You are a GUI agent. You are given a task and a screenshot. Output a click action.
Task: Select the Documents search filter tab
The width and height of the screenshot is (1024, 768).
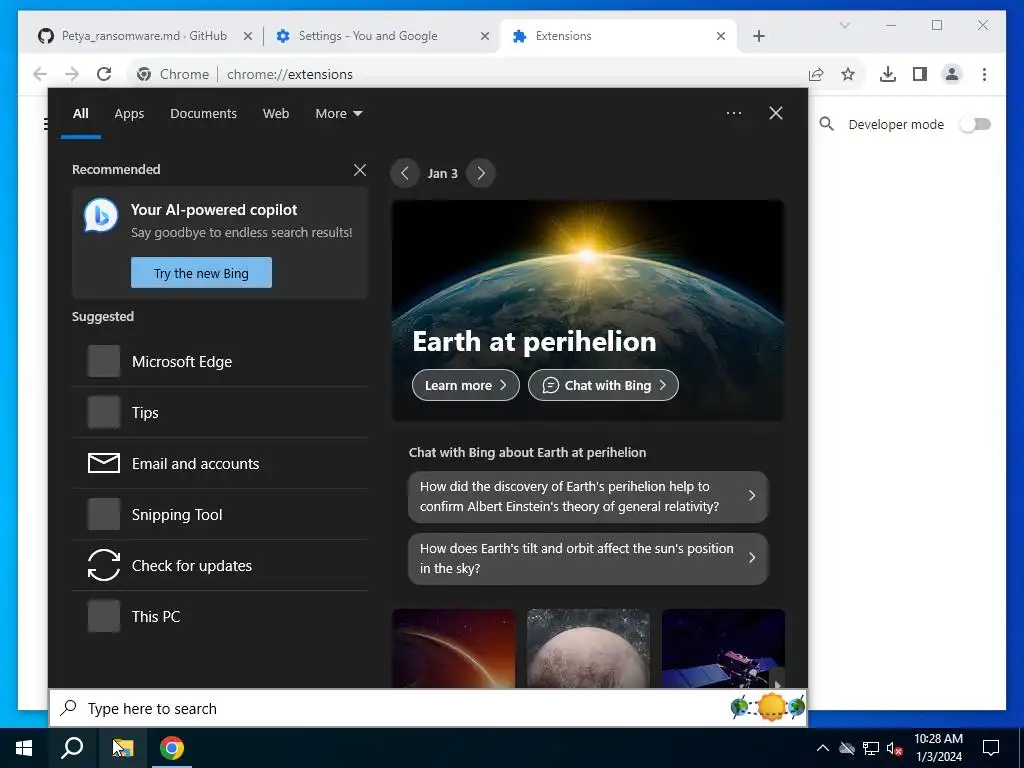[x=203, y=114]
